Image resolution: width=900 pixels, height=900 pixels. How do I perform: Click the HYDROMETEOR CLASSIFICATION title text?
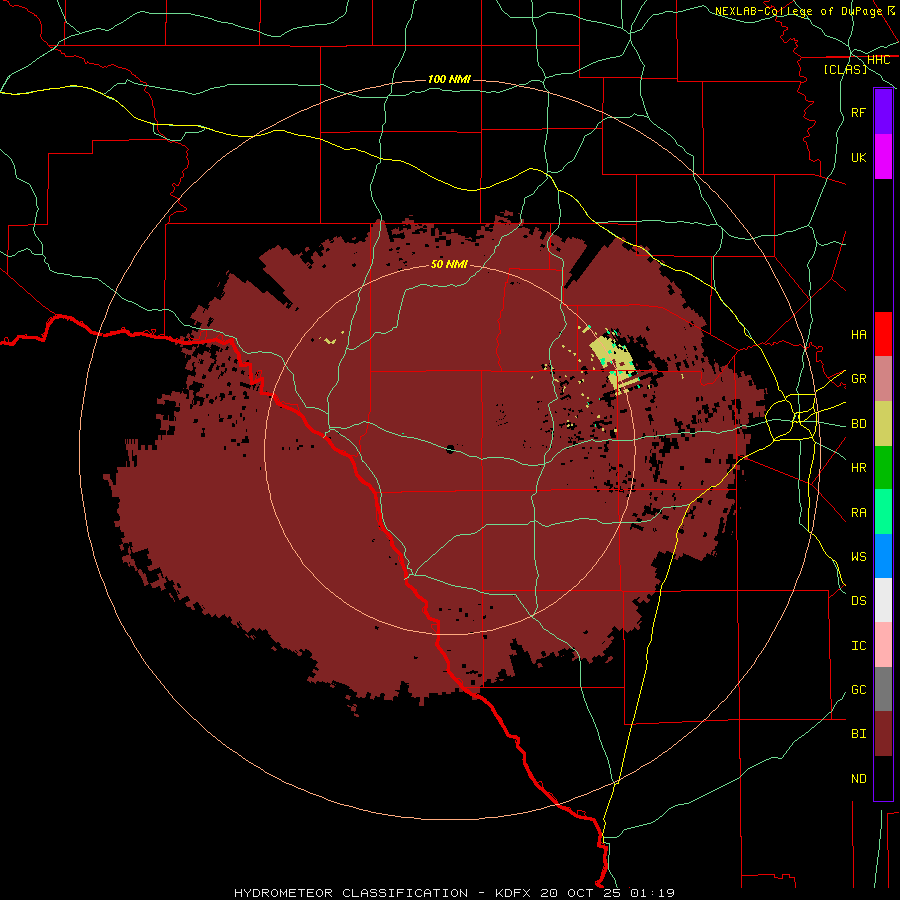(x=351, y=893)
